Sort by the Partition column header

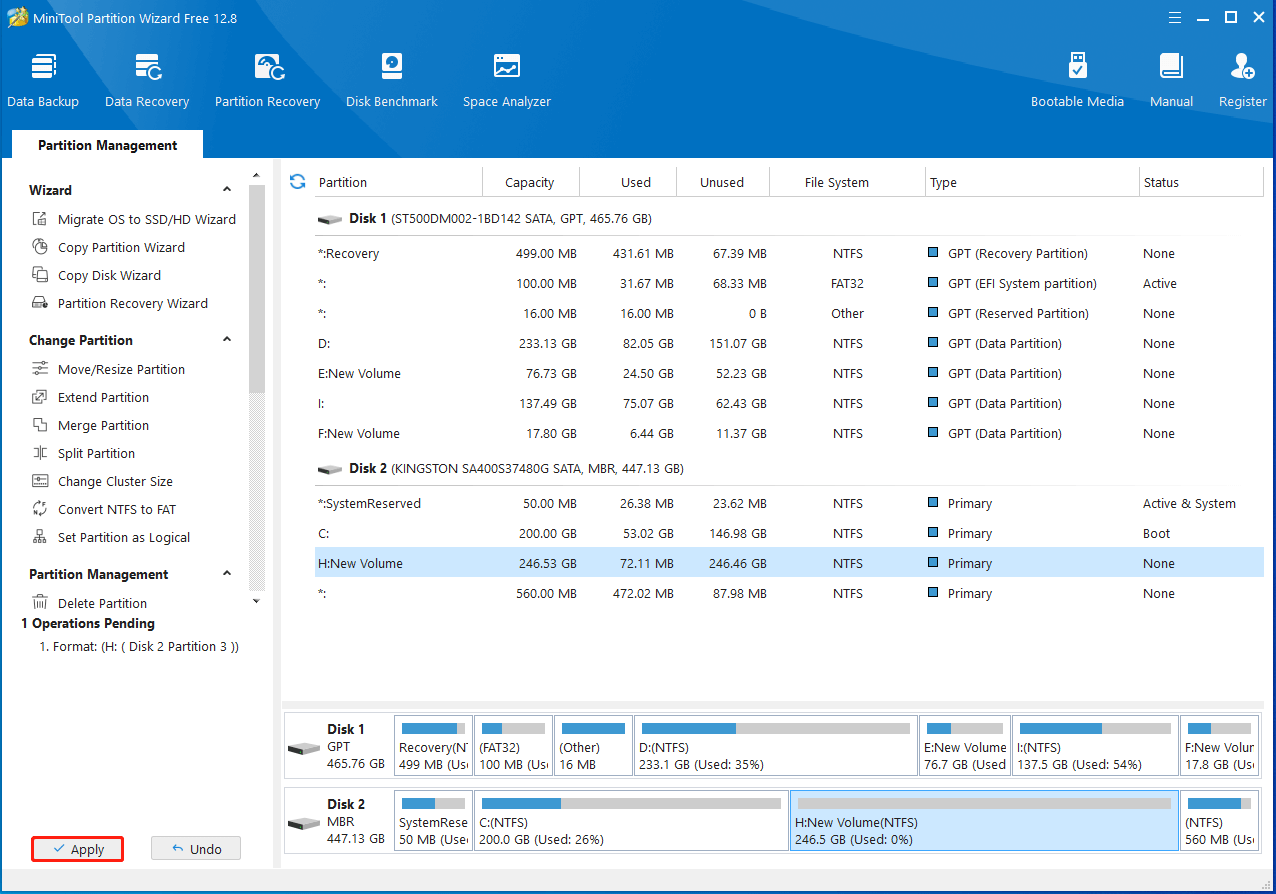[x=398, y=182]
